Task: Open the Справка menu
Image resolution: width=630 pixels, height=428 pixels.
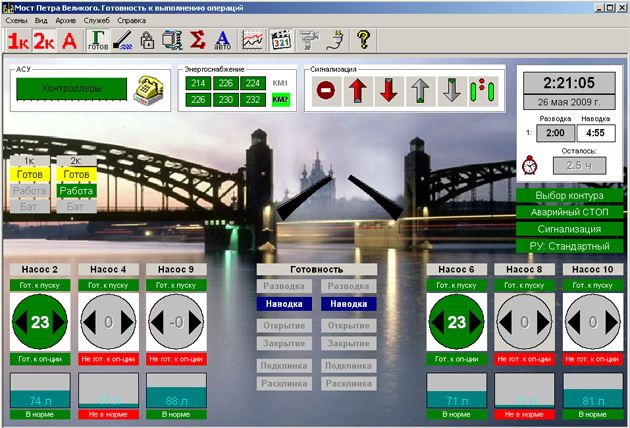Action: 131,20
